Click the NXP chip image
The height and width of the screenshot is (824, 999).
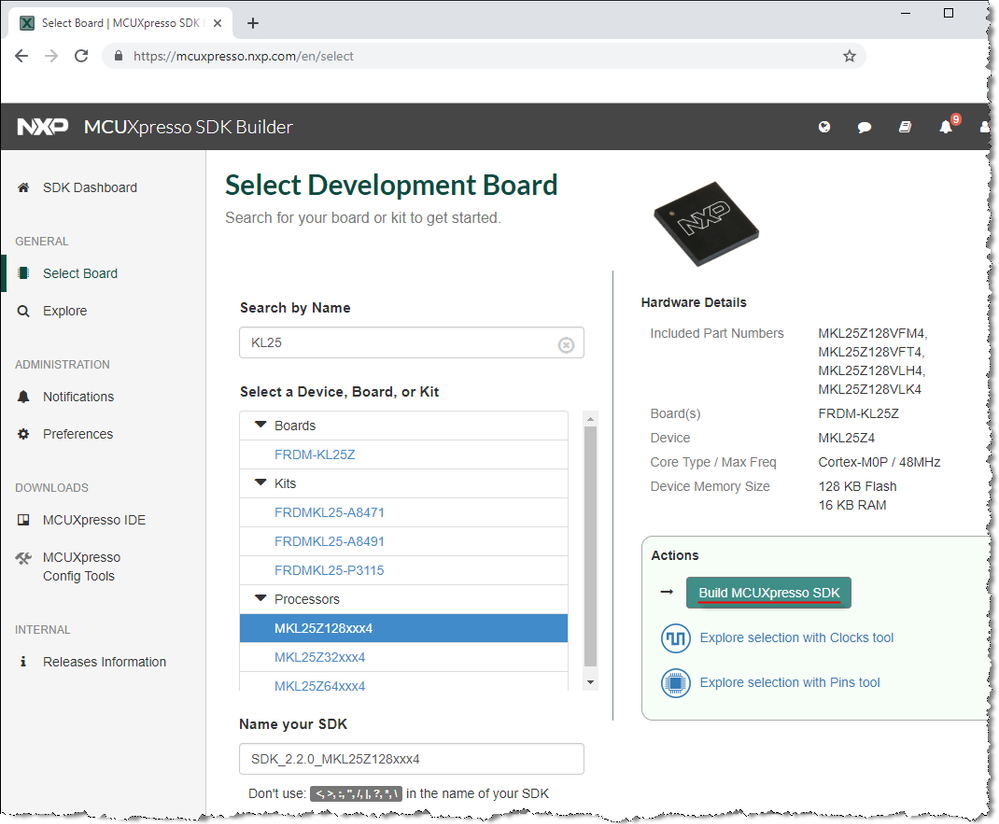point(706,224)
